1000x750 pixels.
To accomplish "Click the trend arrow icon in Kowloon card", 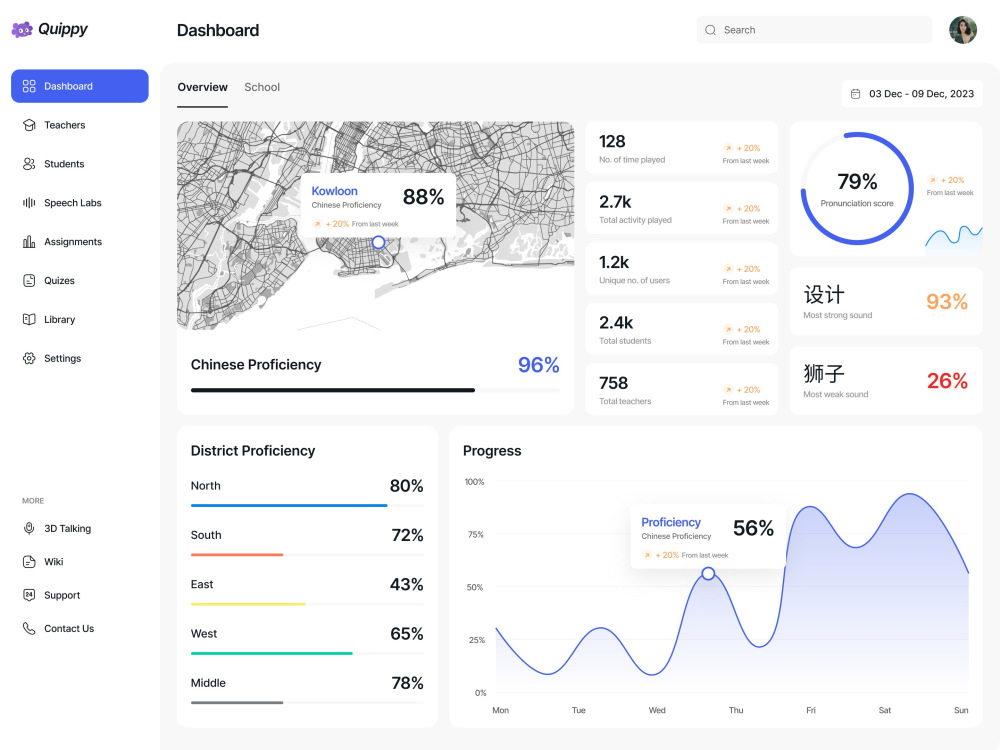I will click(317, 224).
